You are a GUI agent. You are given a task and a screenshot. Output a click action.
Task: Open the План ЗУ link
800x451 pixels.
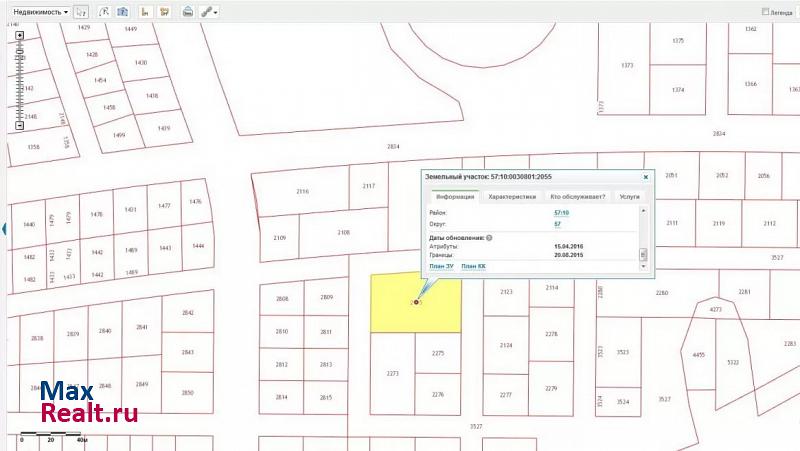[x=441, y=266]
